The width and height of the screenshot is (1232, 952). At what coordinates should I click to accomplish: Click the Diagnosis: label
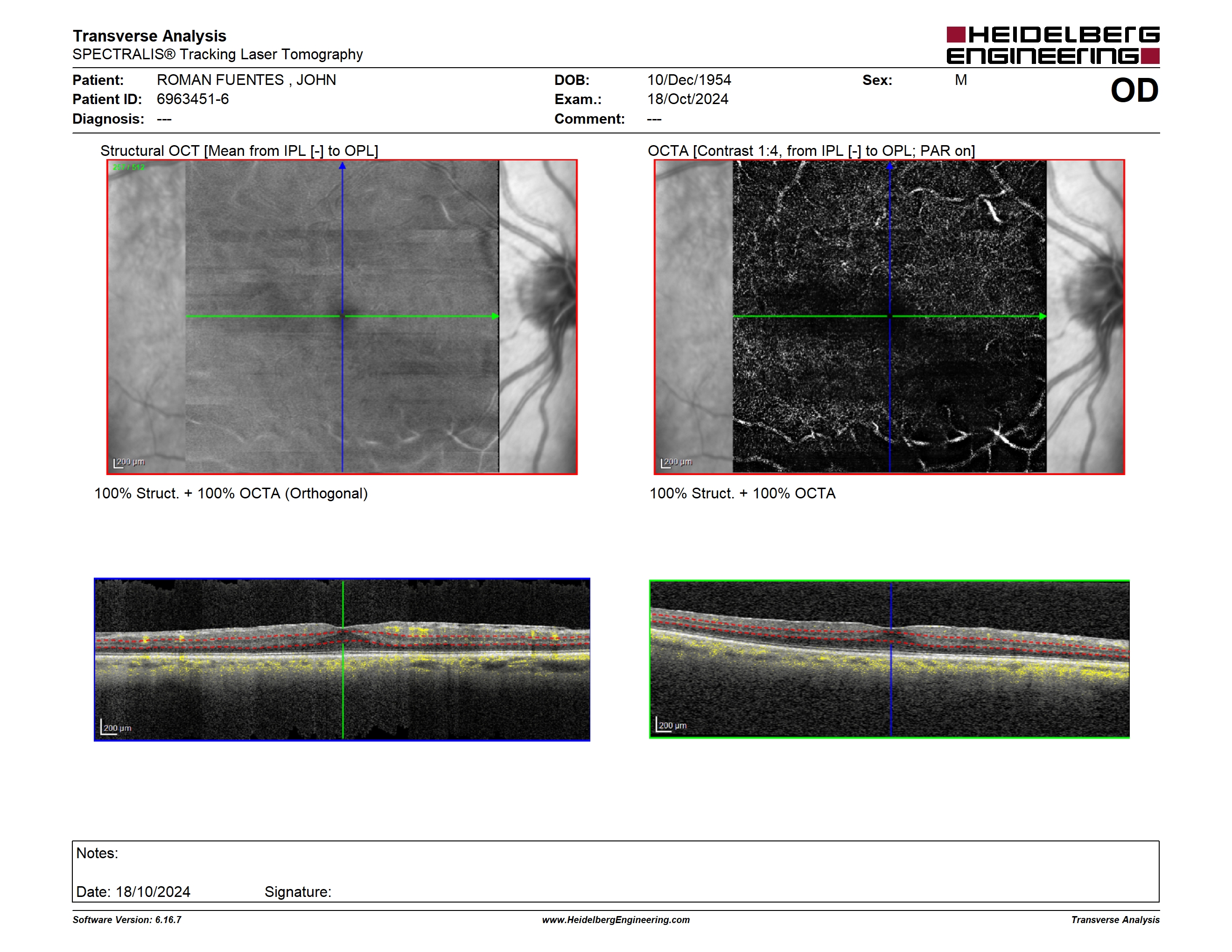(x=108, y=119)
